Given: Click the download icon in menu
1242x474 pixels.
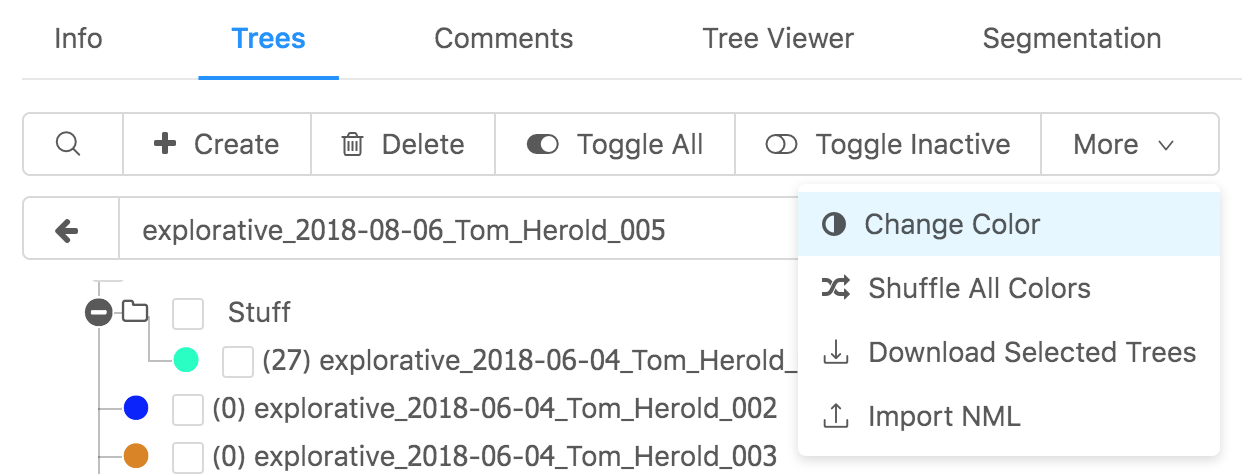Looking at the screenshot, I should [835, 353].
